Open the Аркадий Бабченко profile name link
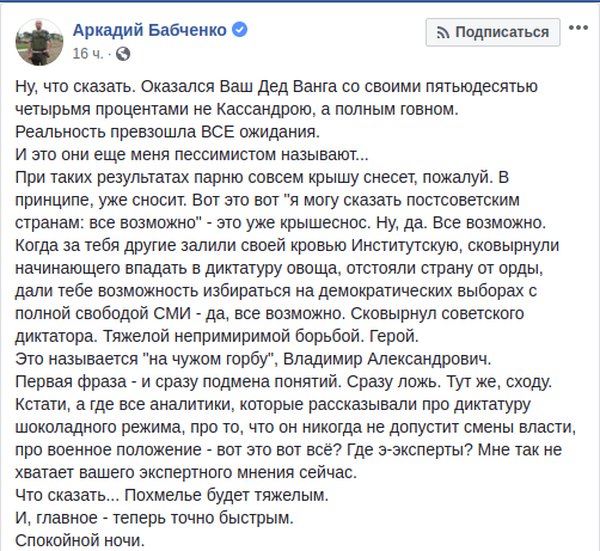Viewport: 600px width, 551px height. click(149, 31)
